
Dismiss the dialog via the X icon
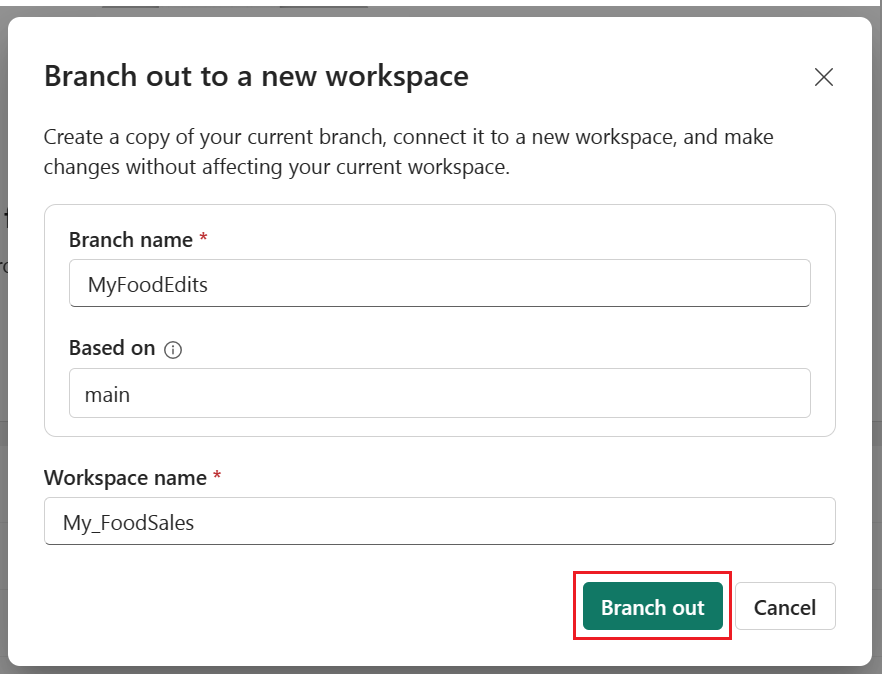point(823,76)
